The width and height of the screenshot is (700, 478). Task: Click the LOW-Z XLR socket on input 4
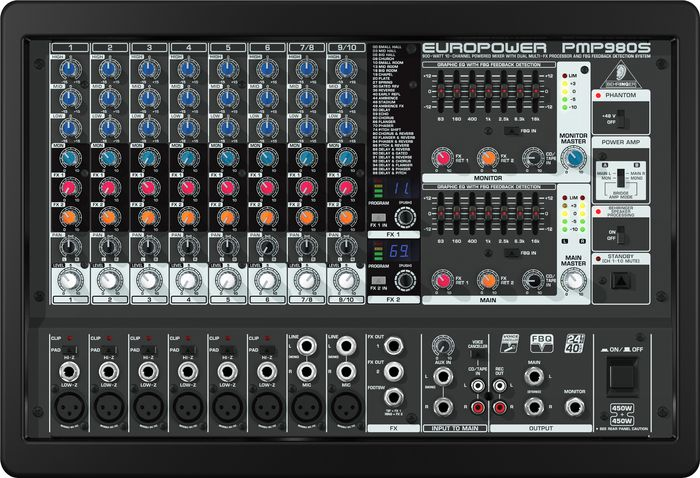(x=188, y=407)
